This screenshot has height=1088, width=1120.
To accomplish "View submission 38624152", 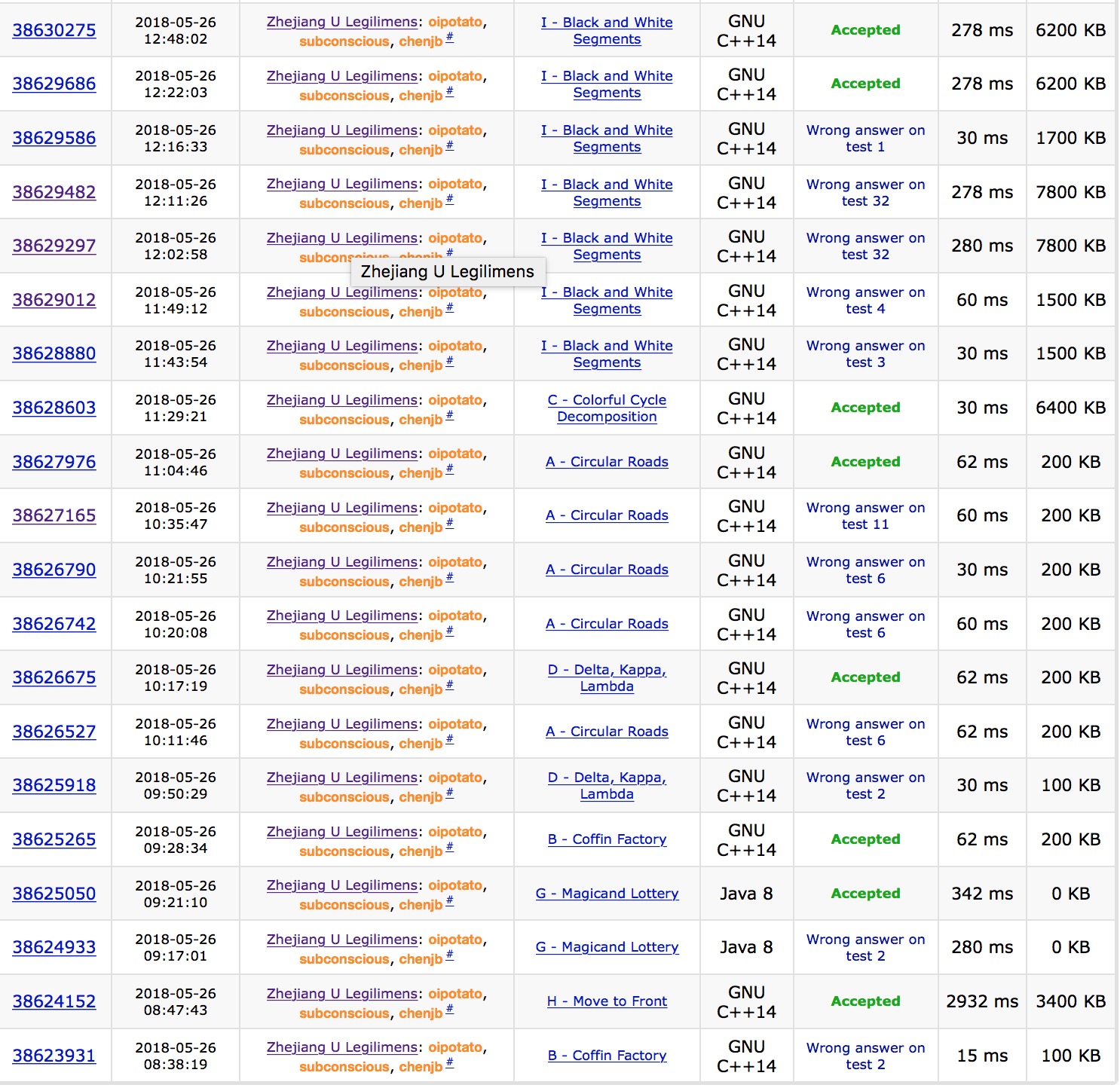I will 54,1001.
